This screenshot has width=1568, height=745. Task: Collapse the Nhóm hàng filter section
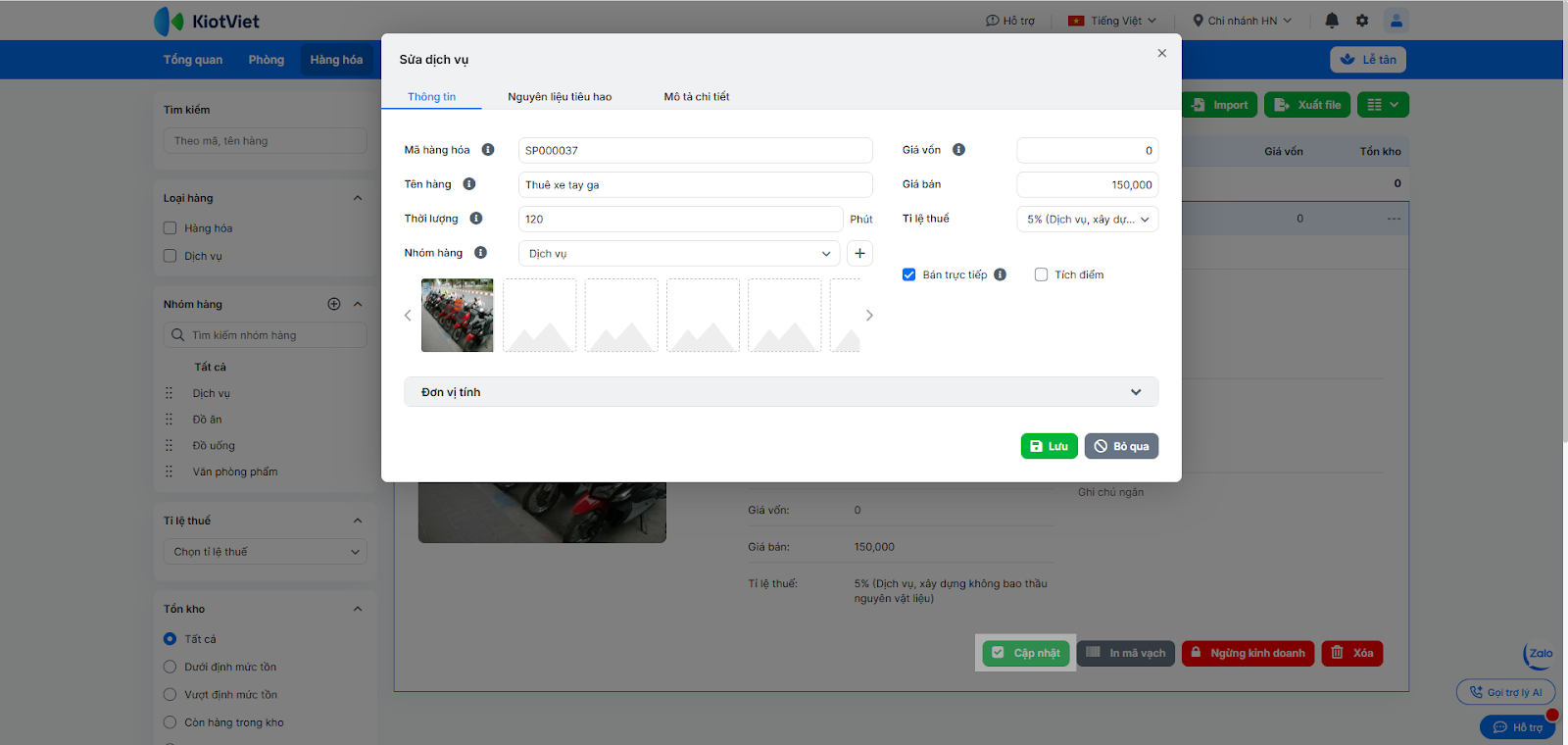[358, 304]
